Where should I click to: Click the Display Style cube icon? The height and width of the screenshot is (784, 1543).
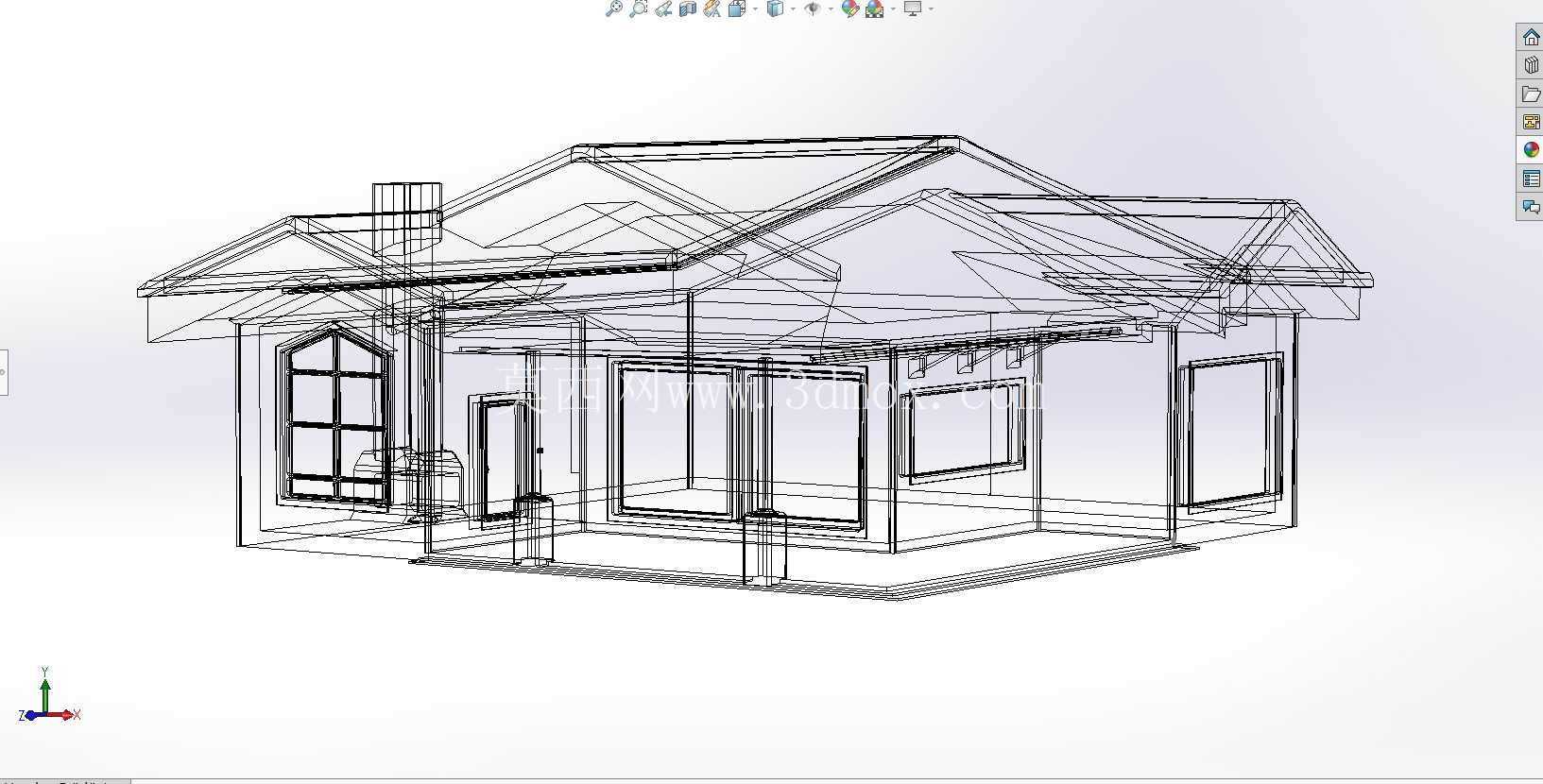coord(775,9)
